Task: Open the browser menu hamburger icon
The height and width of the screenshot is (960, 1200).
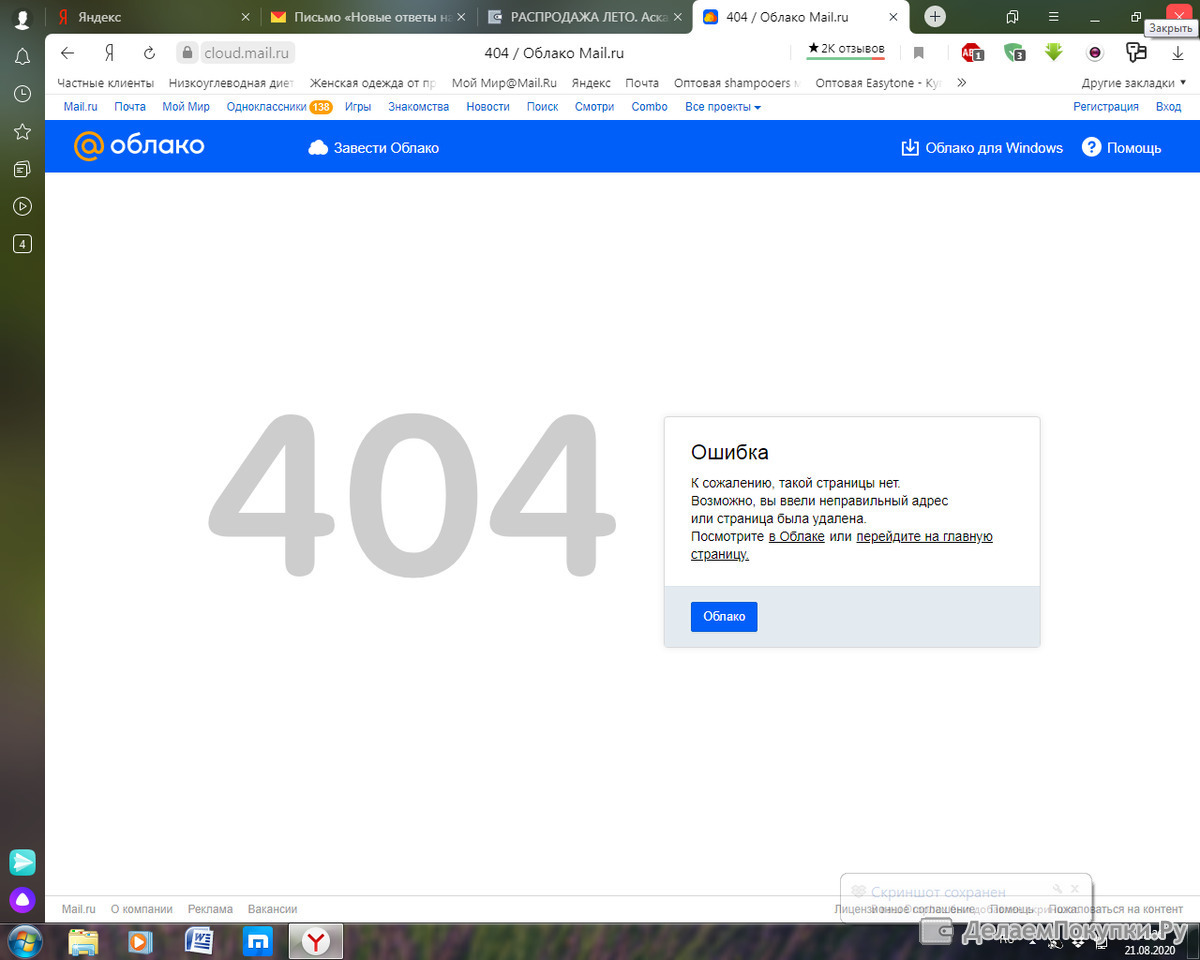Action: coord(1053,17)
